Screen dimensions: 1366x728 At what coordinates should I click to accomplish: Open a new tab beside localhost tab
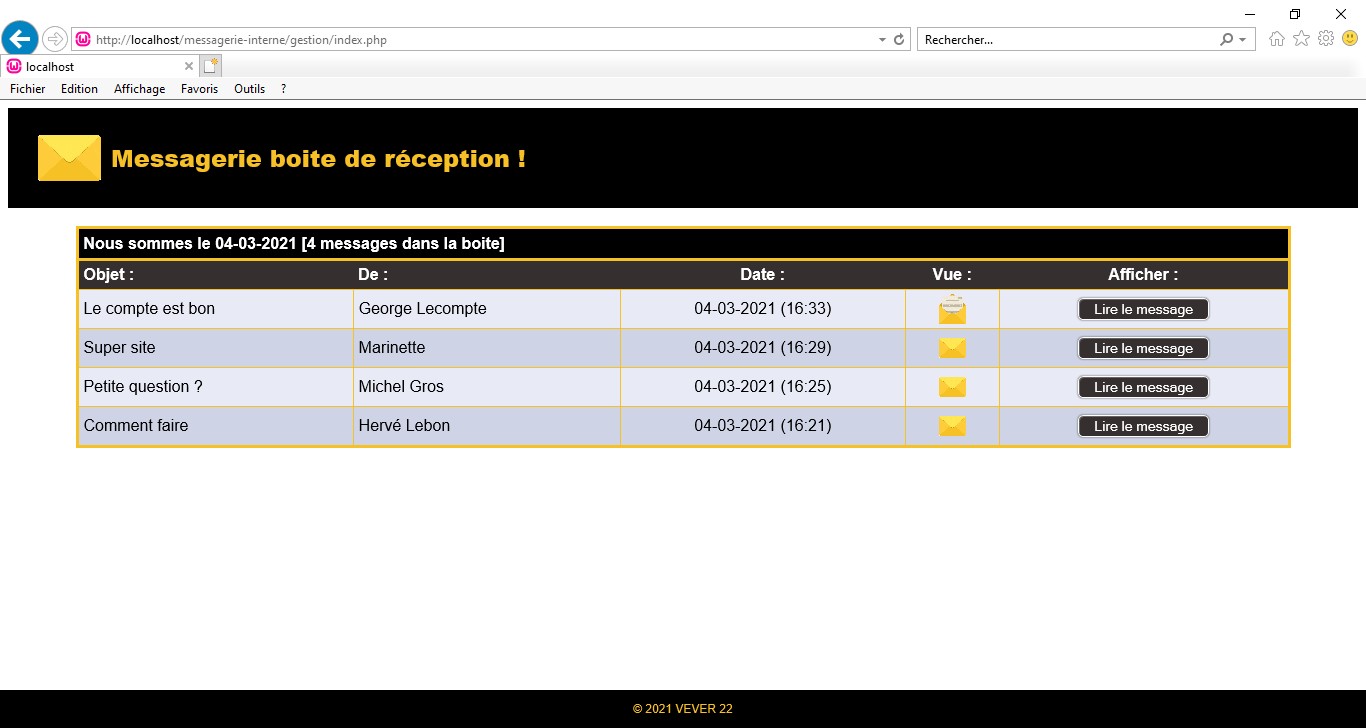pyautogui.click(x=211, y=66)
